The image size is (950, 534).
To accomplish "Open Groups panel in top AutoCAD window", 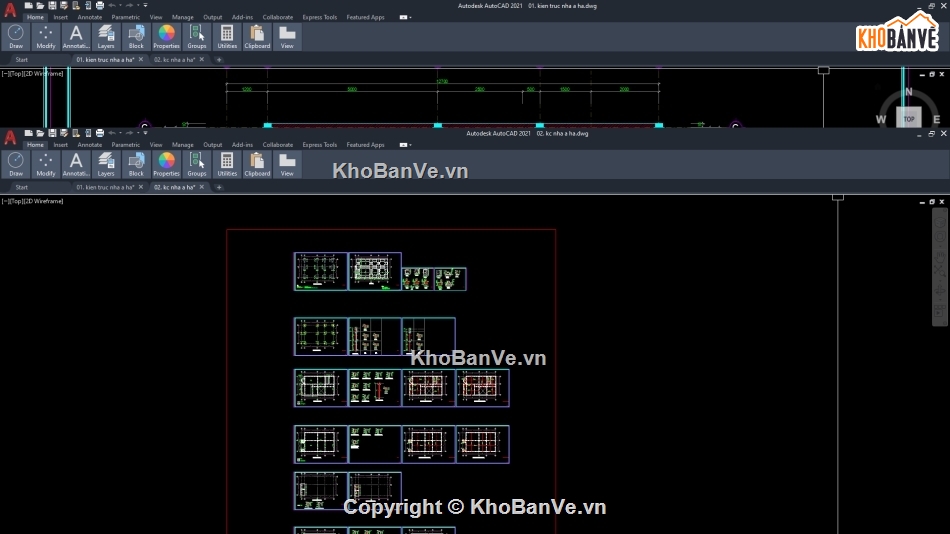I will point(197,37).
